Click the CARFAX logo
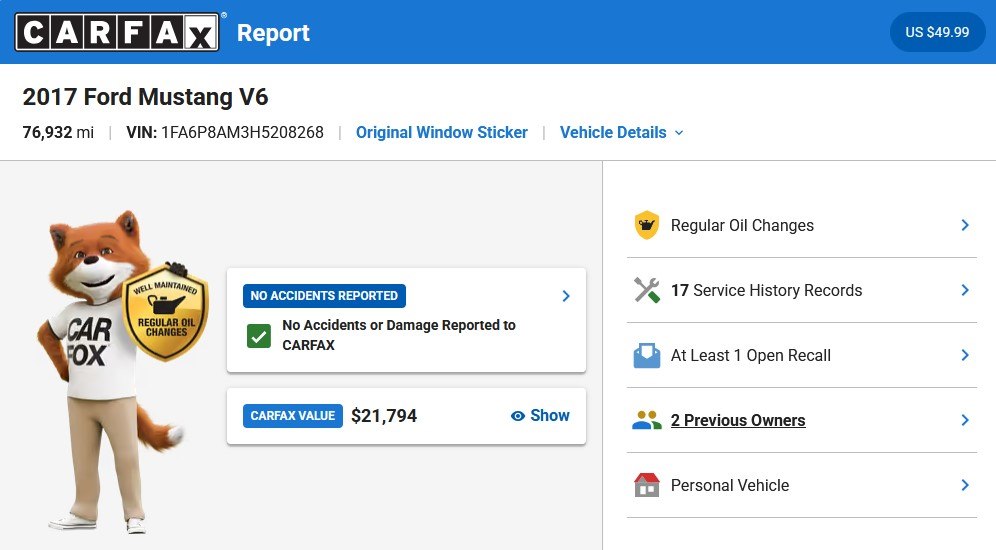The height and width of the screenshot is (550, 996). pos(117,32)
